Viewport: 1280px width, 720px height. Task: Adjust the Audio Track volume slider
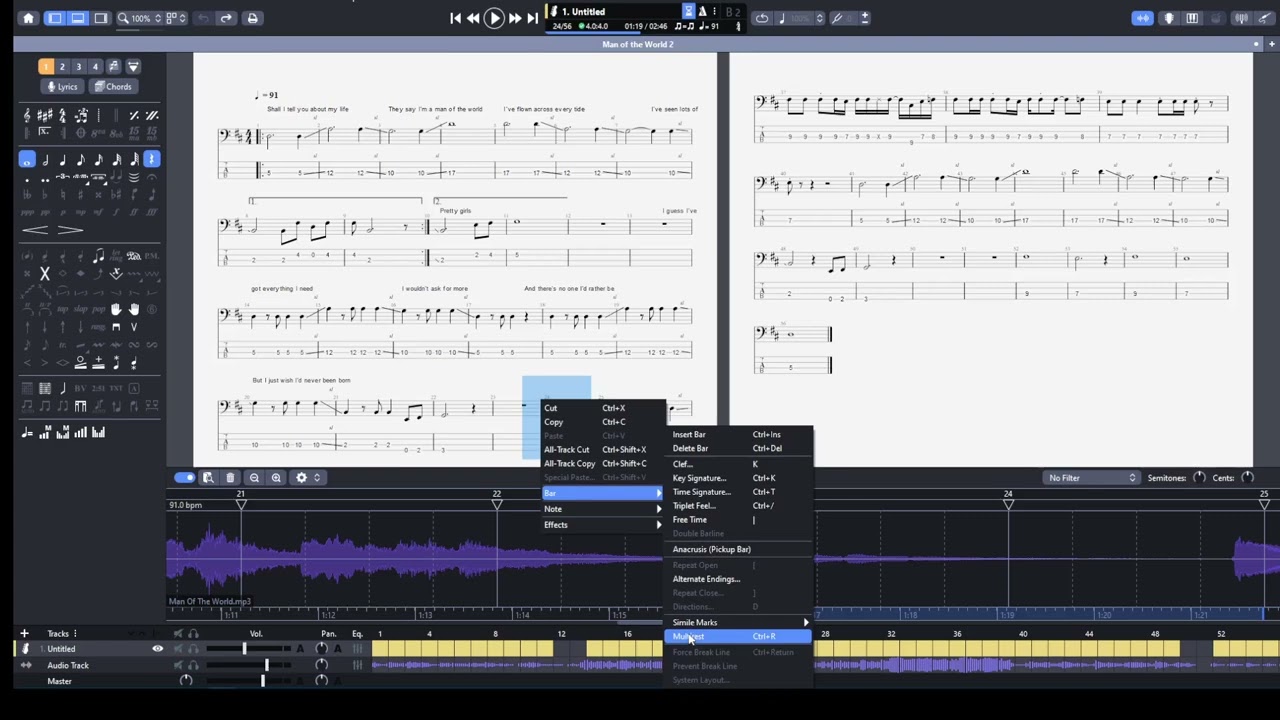click(266, 665)
